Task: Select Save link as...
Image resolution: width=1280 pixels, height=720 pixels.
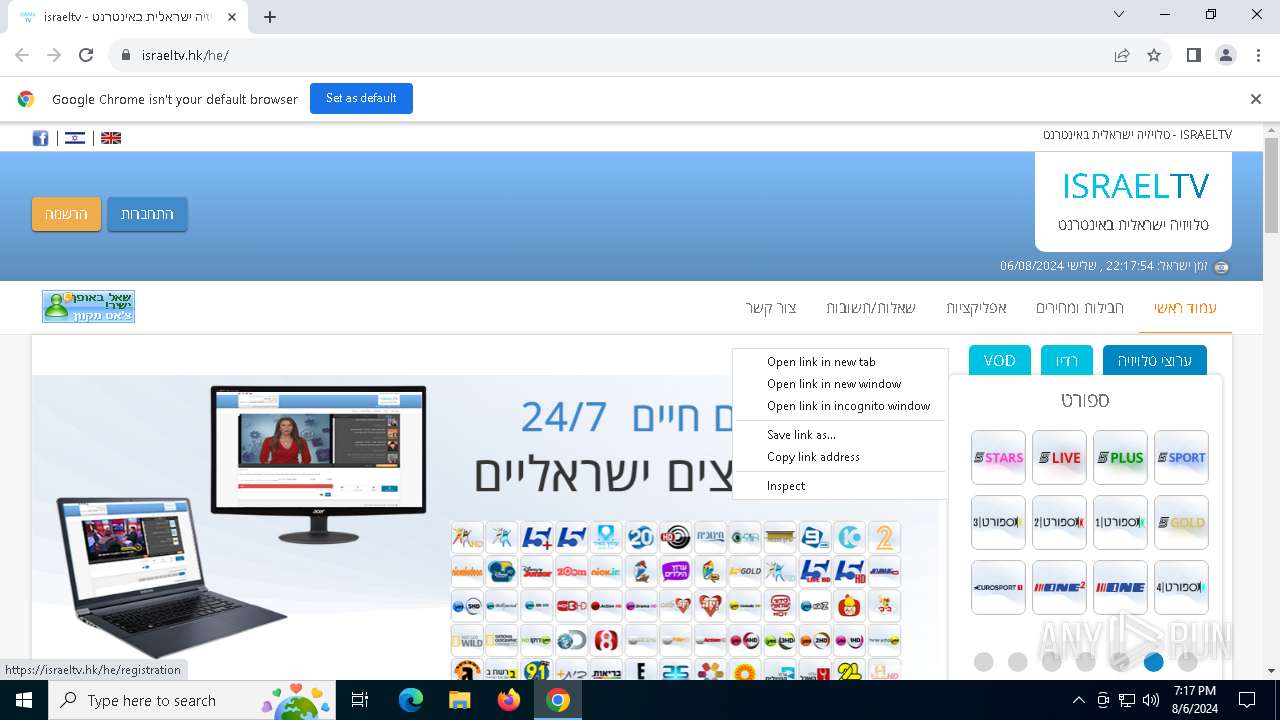Action: point(840,435)
